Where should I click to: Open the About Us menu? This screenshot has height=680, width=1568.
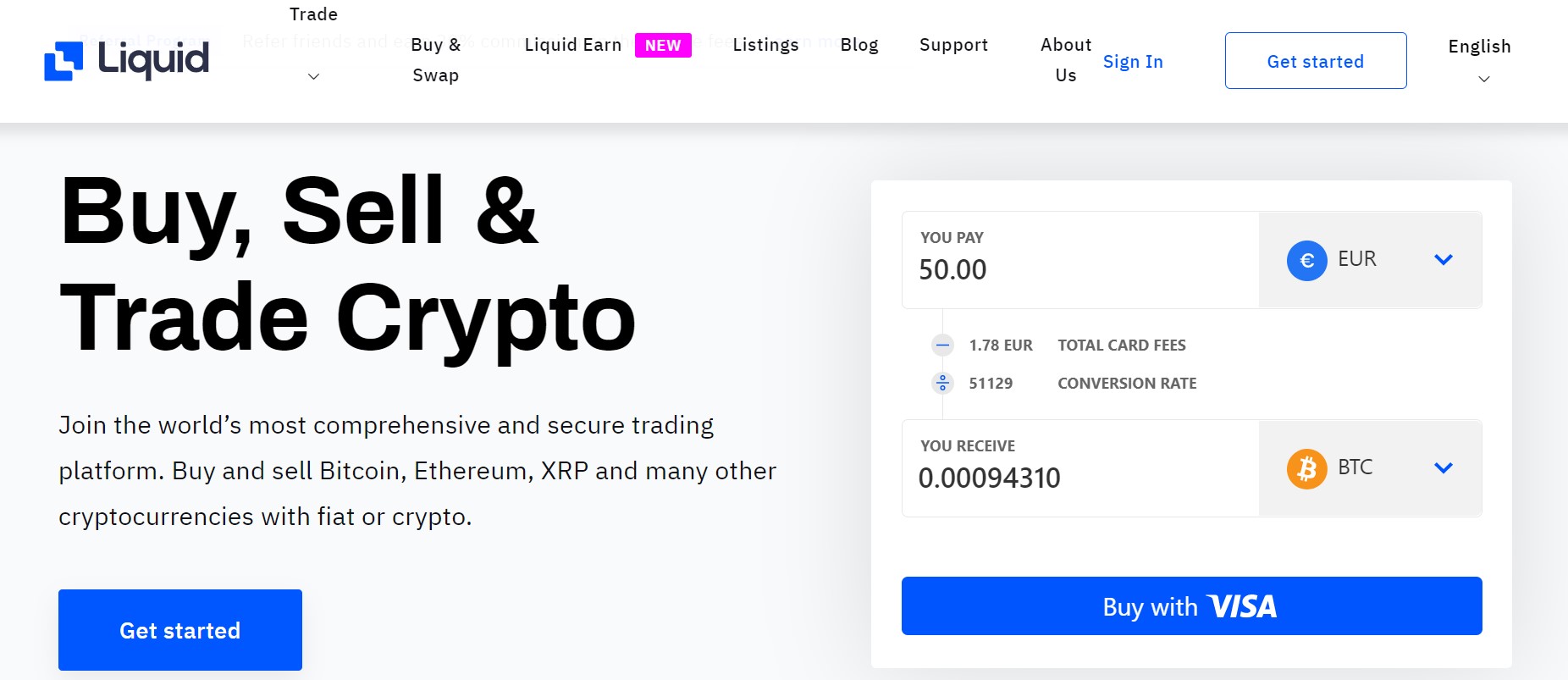[1064, 59]
